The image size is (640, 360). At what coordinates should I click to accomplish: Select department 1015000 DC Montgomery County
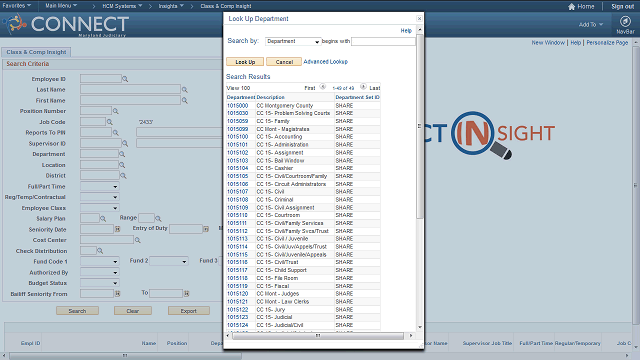point(237,105)
